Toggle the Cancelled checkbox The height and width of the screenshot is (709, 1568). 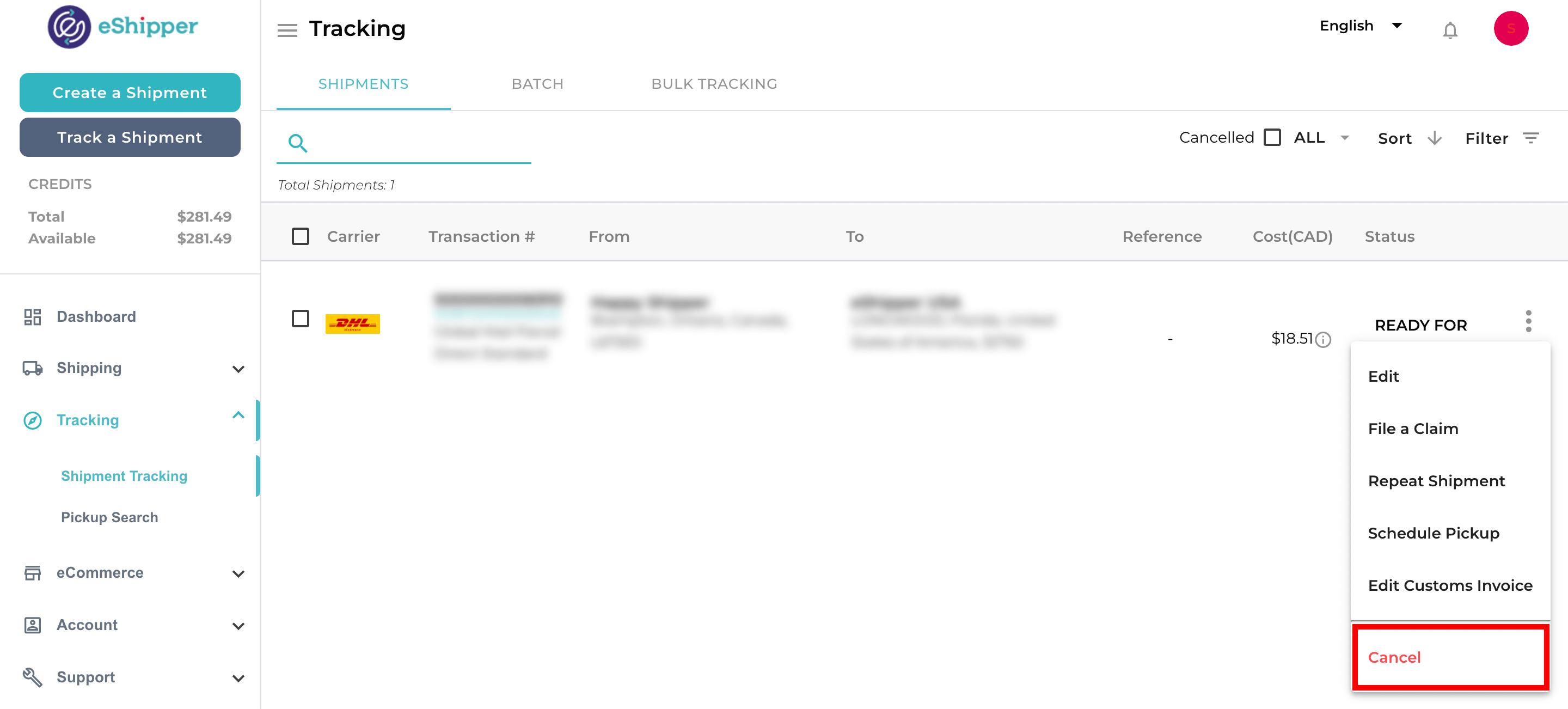pos(1272,138)
